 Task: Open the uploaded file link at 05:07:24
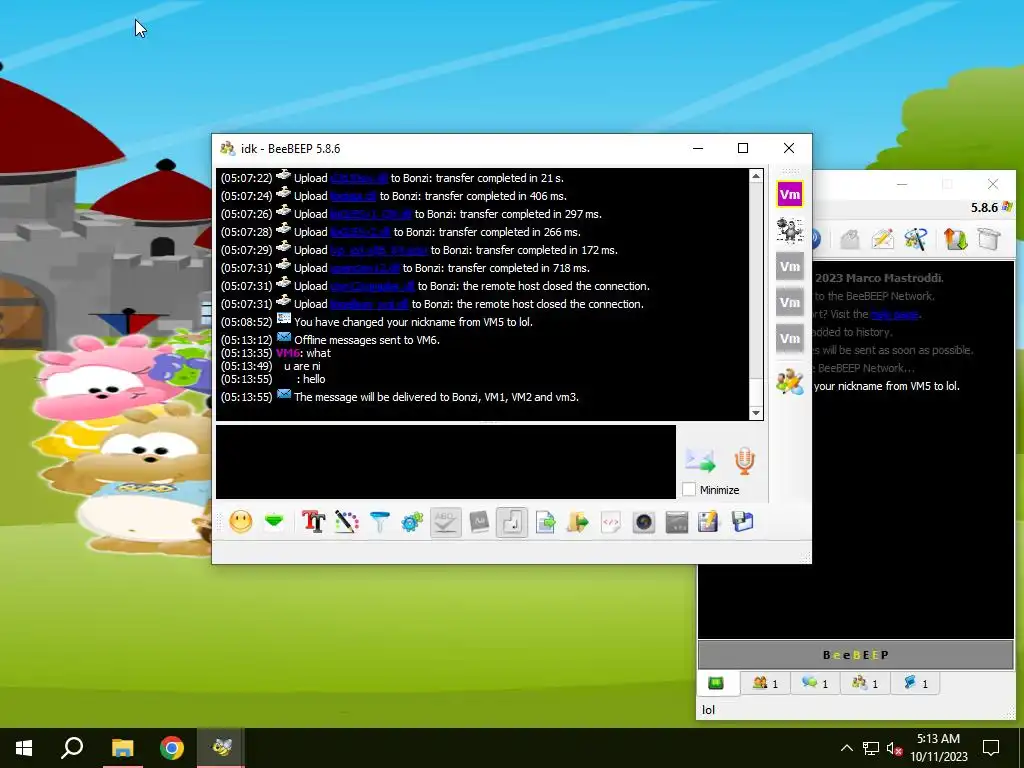[x=353, y=196]
